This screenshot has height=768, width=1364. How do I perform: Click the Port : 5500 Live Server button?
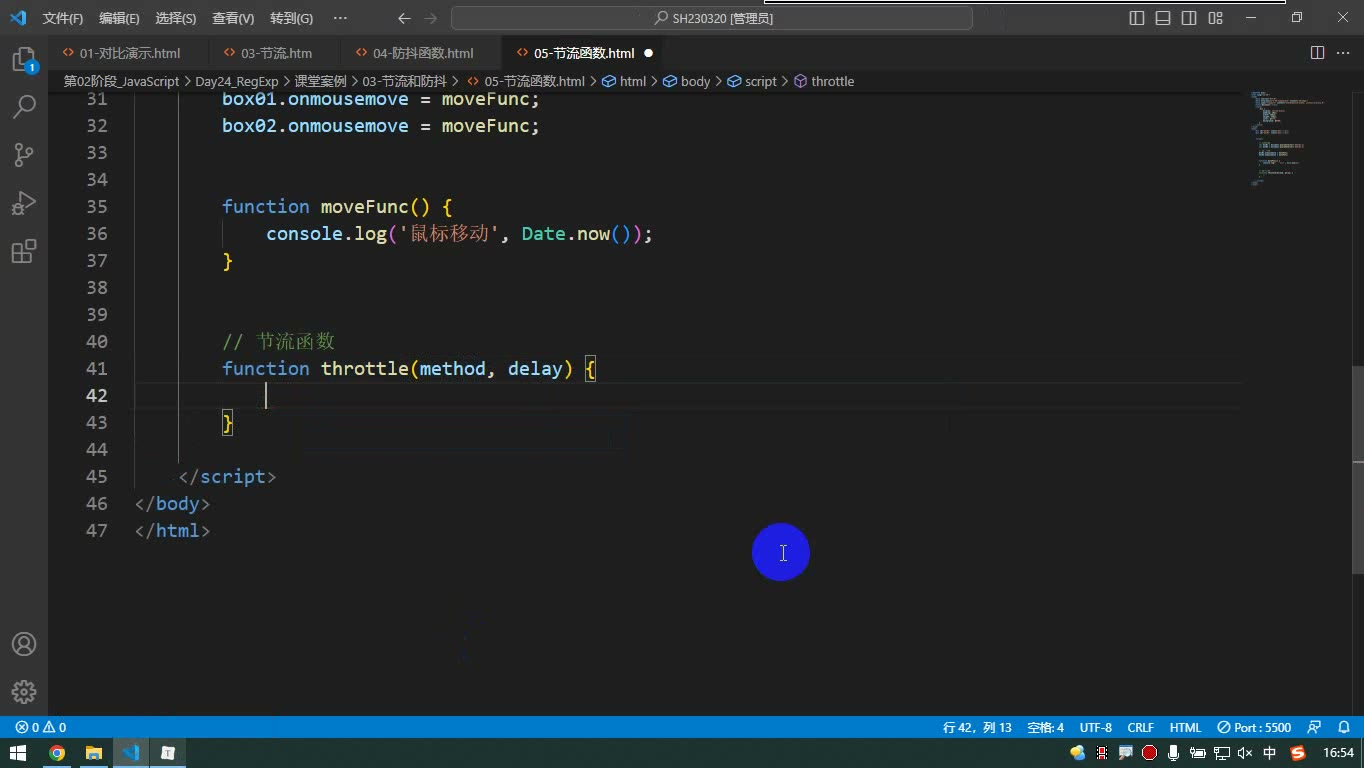click(x=1255, y=728)
